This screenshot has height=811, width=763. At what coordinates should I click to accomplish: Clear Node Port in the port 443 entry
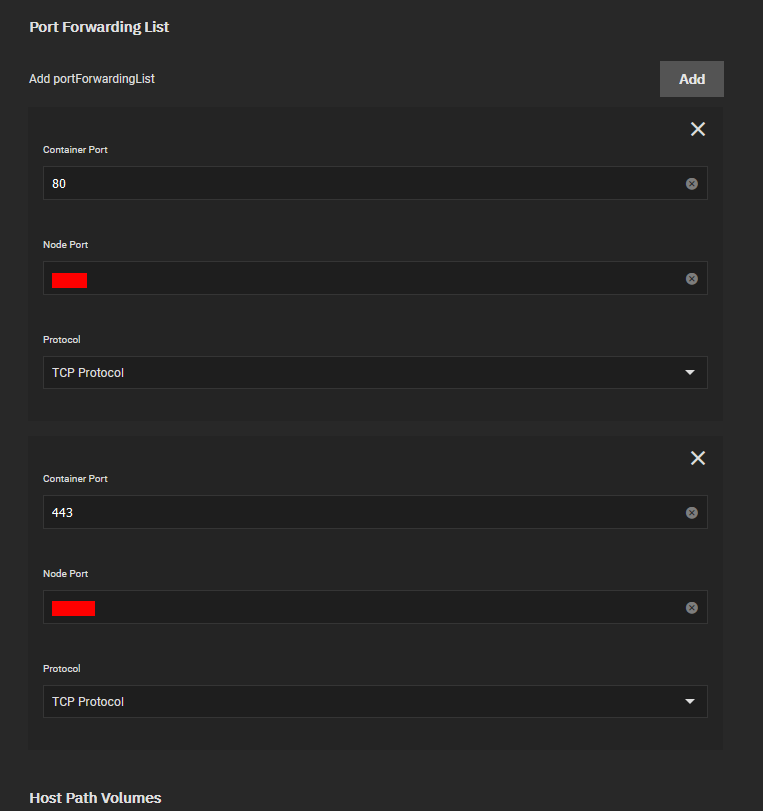pos(691,608)
